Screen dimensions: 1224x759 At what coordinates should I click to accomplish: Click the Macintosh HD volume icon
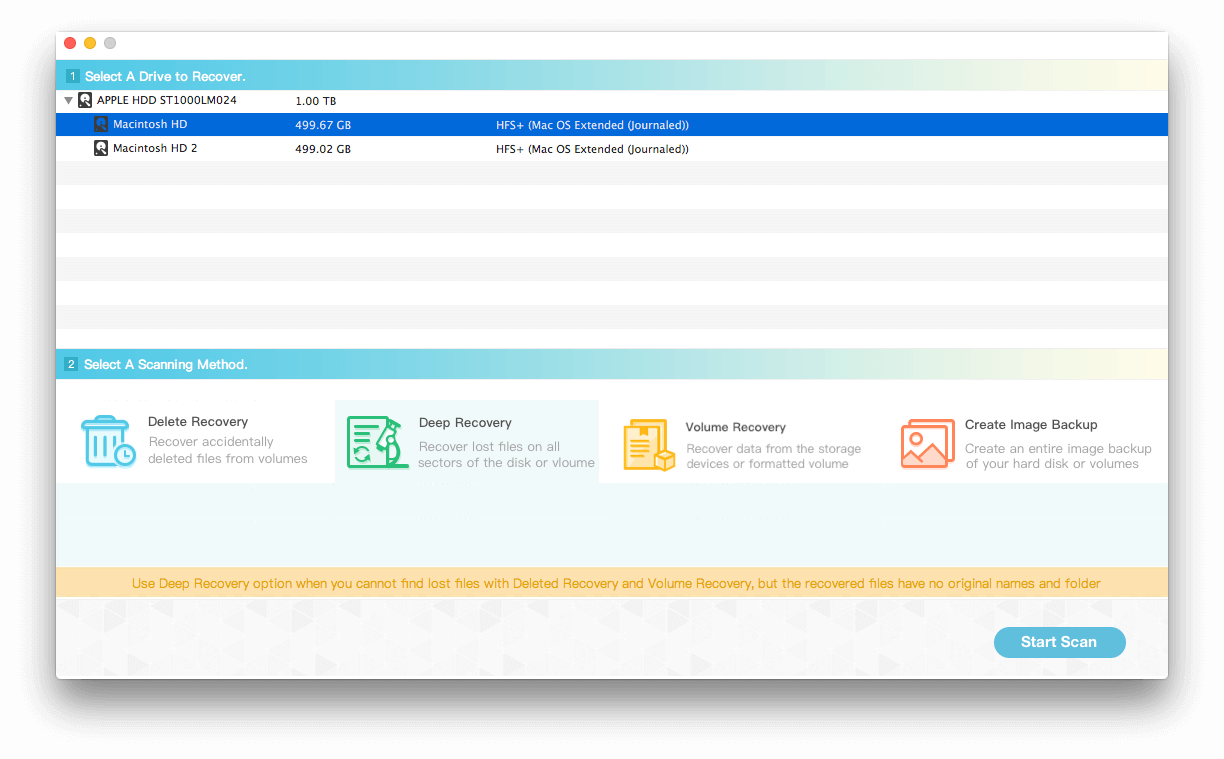pos(101,125)
